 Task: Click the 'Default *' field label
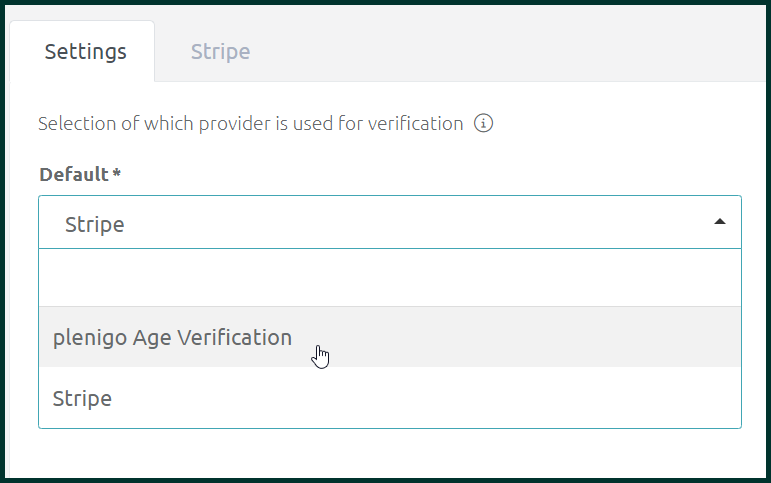(x=80, y=175)
